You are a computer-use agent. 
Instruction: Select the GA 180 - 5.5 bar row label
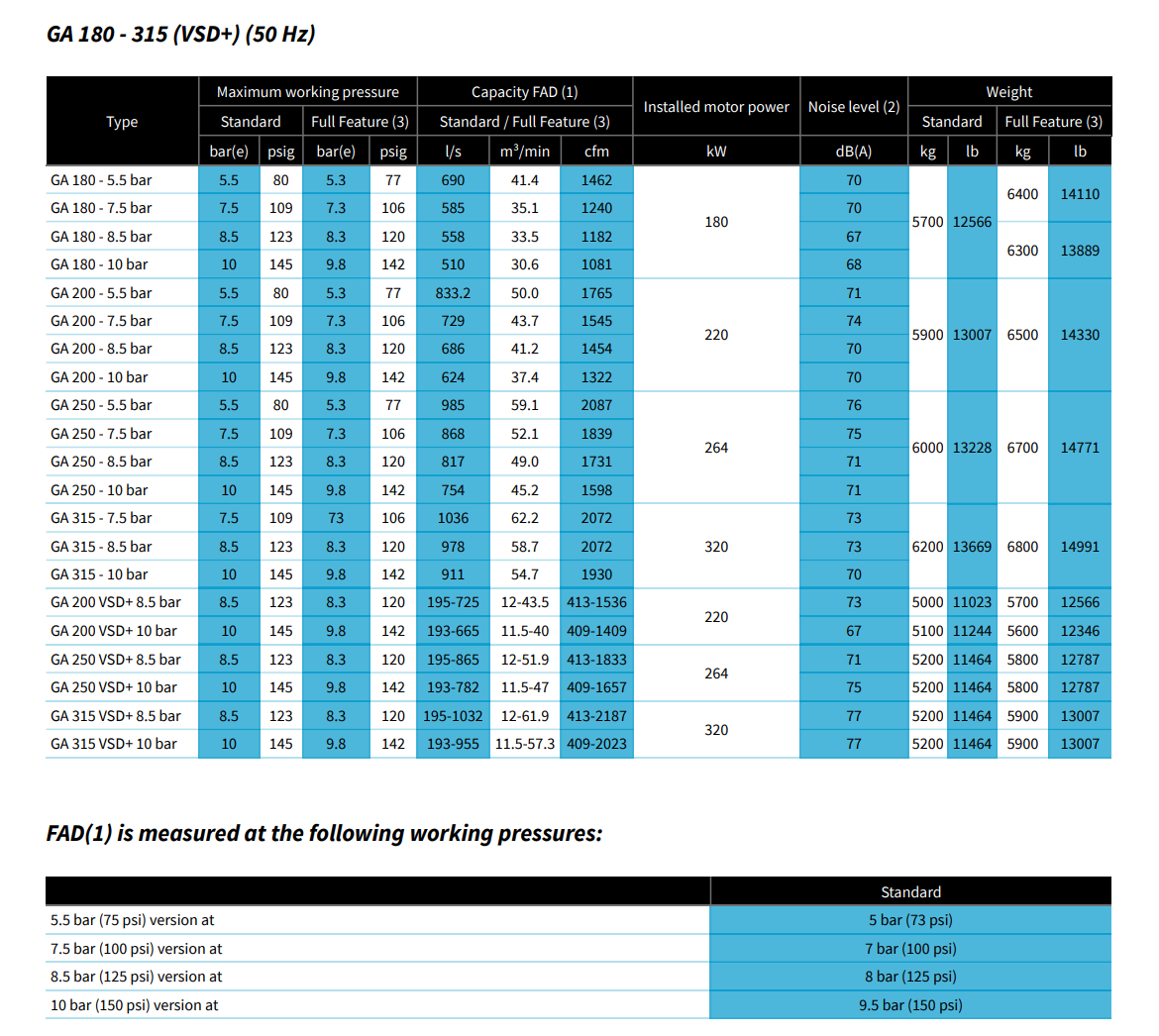(101, 180)
